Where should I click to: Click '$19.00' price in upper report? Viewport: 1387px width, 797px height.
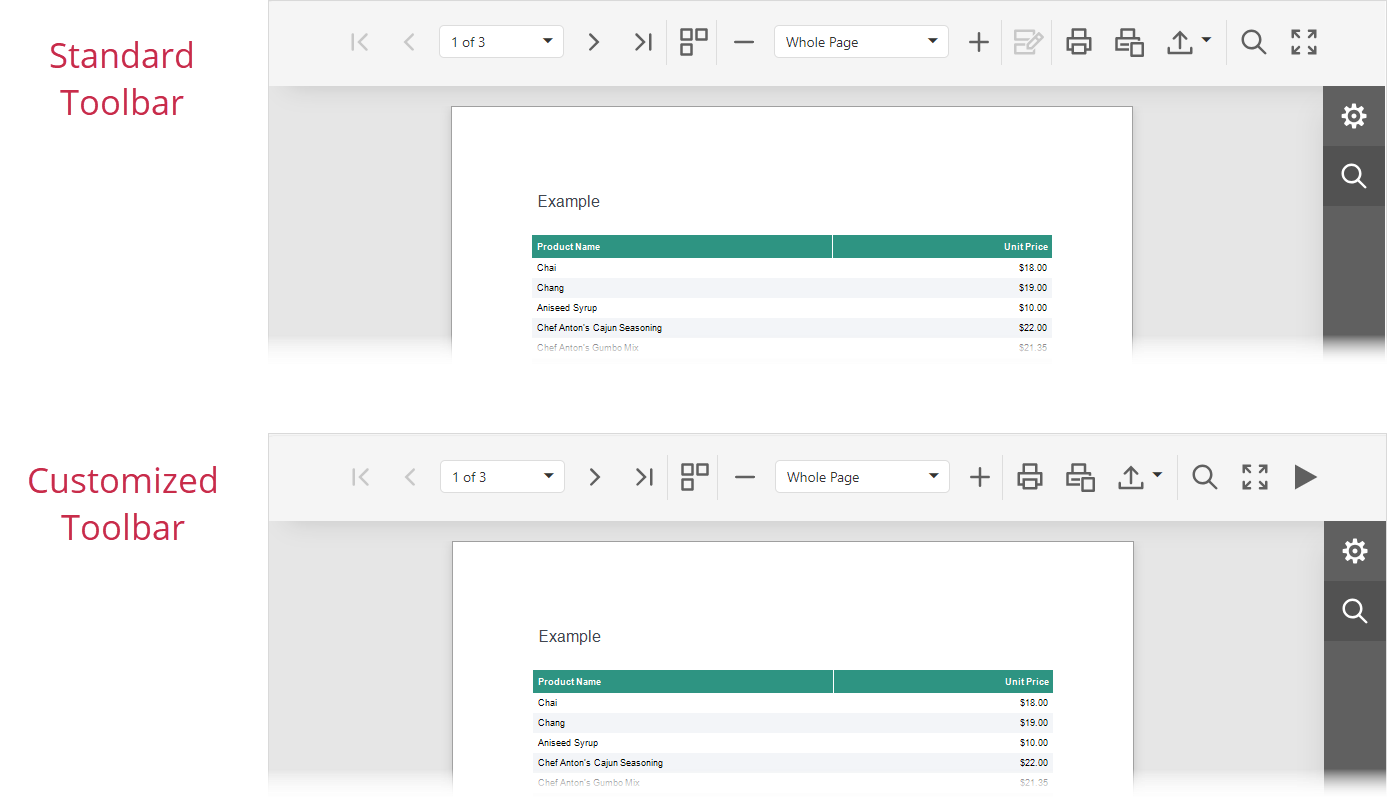tap(1033, 288)
